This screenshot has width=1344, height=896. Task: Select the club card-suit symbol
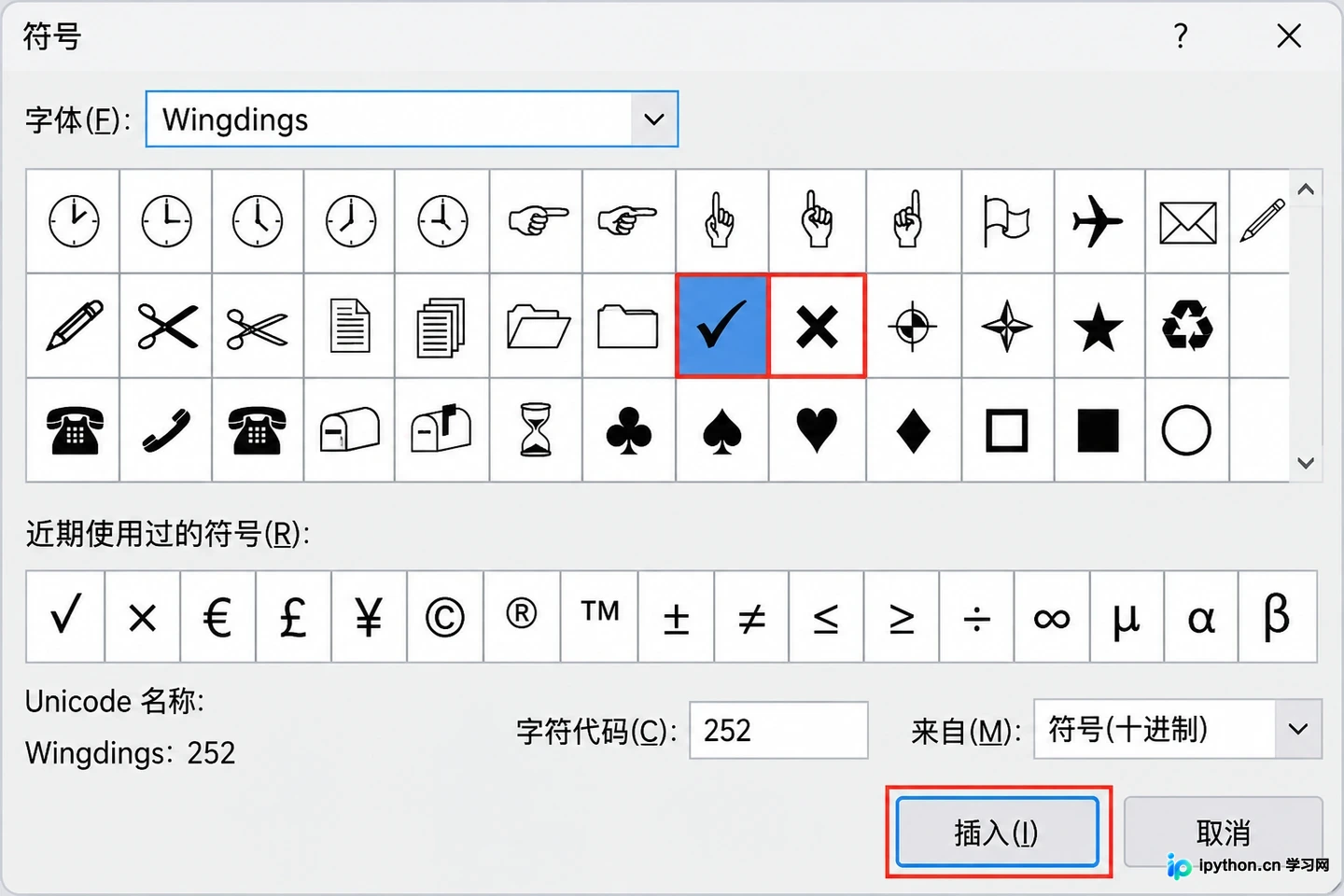(x=628, y=430)
